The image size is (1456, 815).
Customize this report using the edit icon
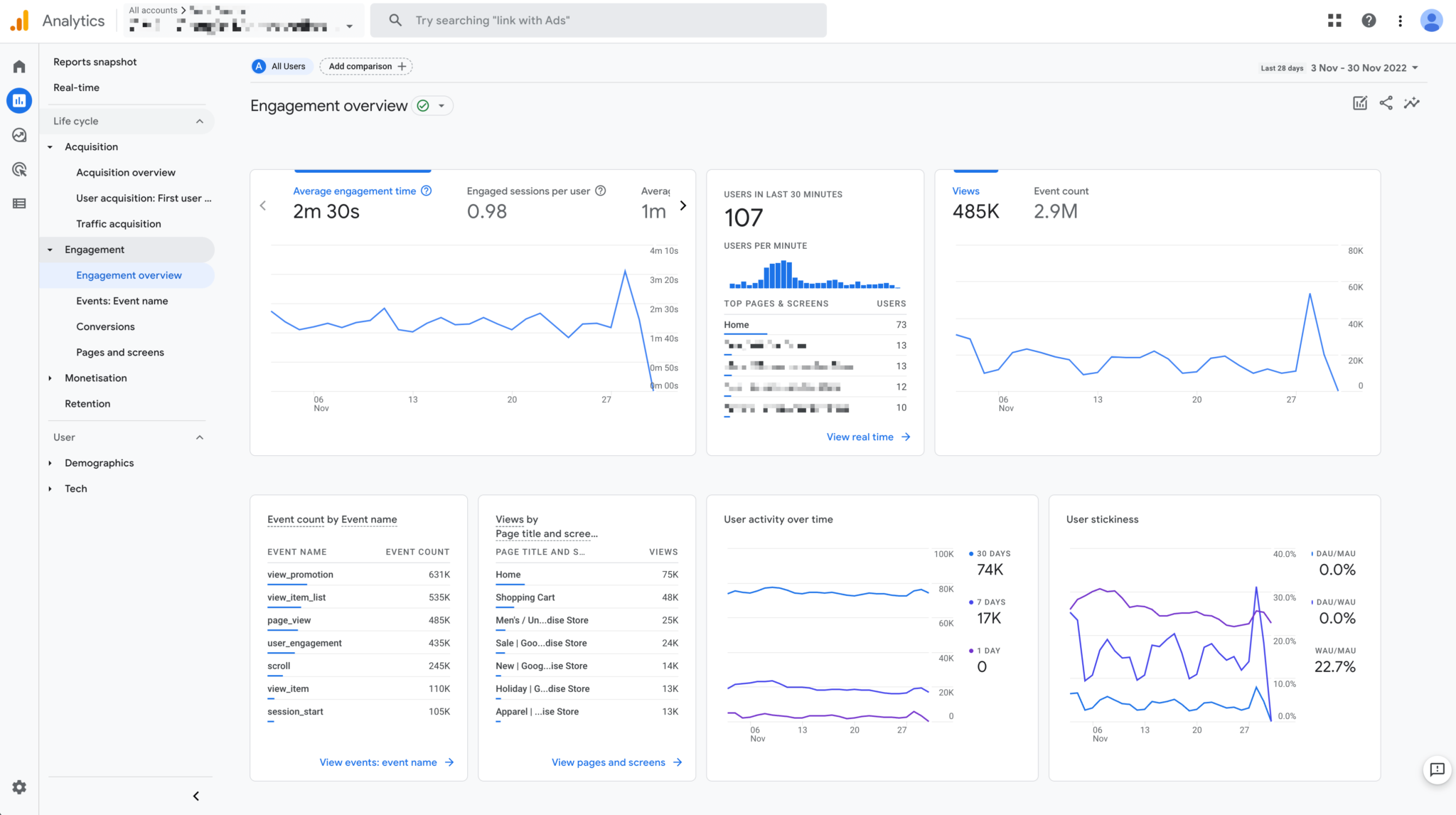[x=1359, y=102]
